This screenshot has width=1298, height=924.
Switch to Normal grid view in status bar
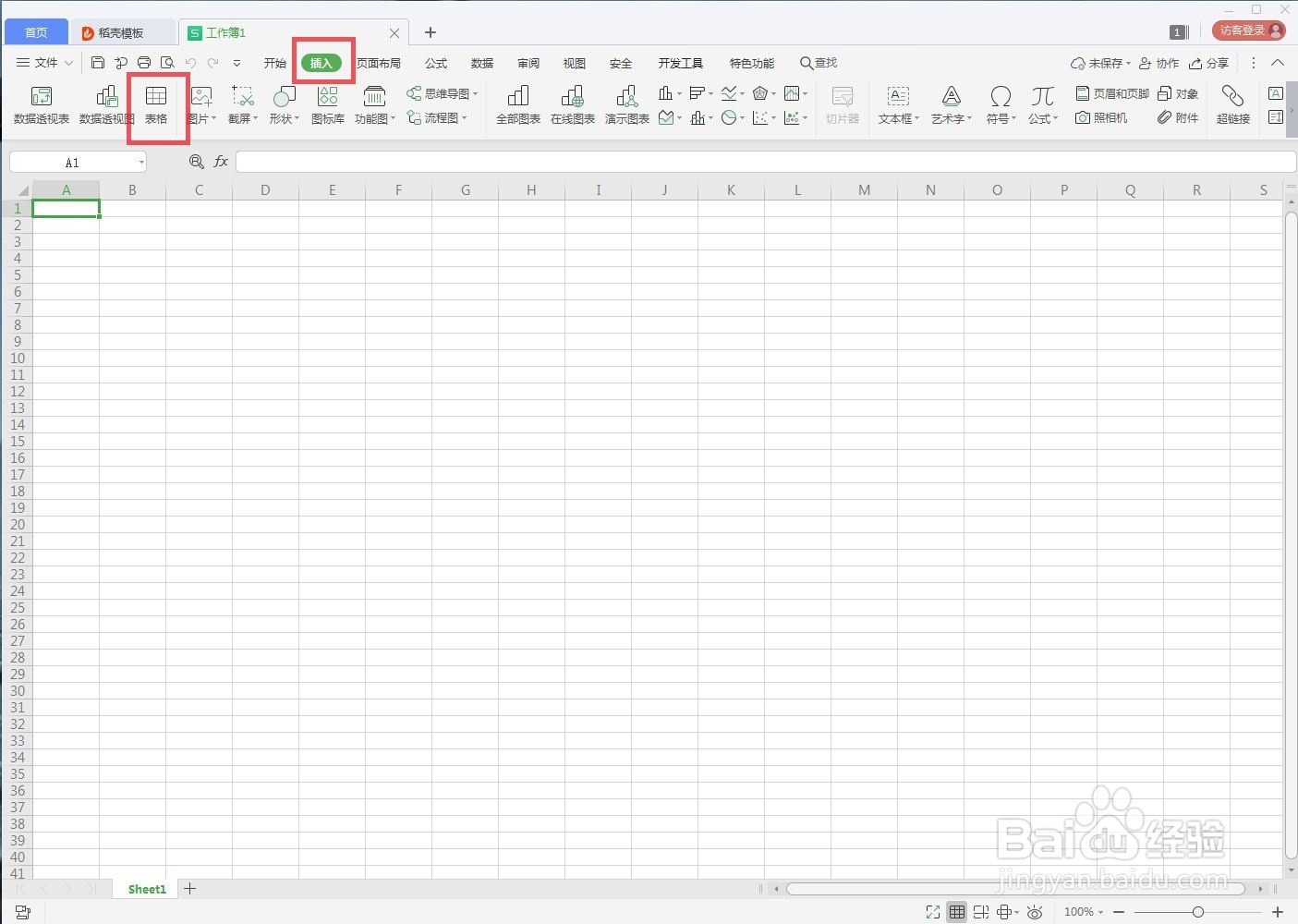[x=957, y=912]
